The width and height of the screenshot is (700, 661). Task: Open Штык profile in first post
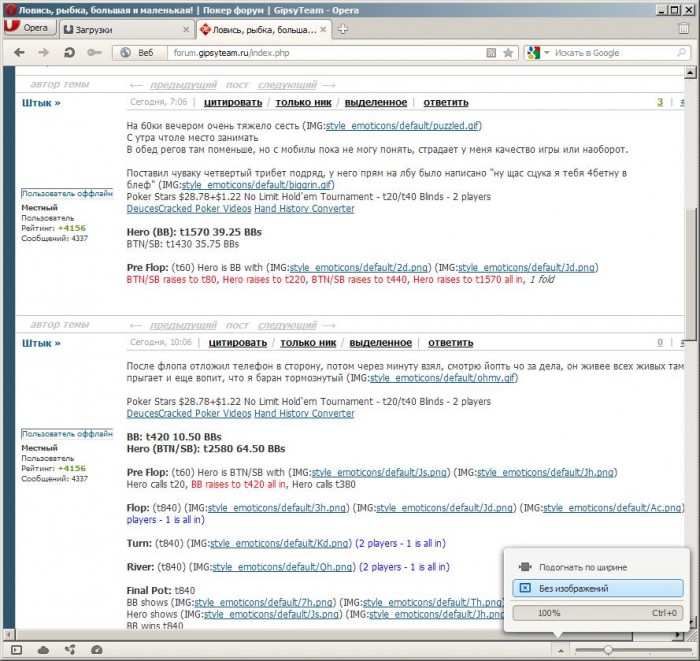point(41,103)
